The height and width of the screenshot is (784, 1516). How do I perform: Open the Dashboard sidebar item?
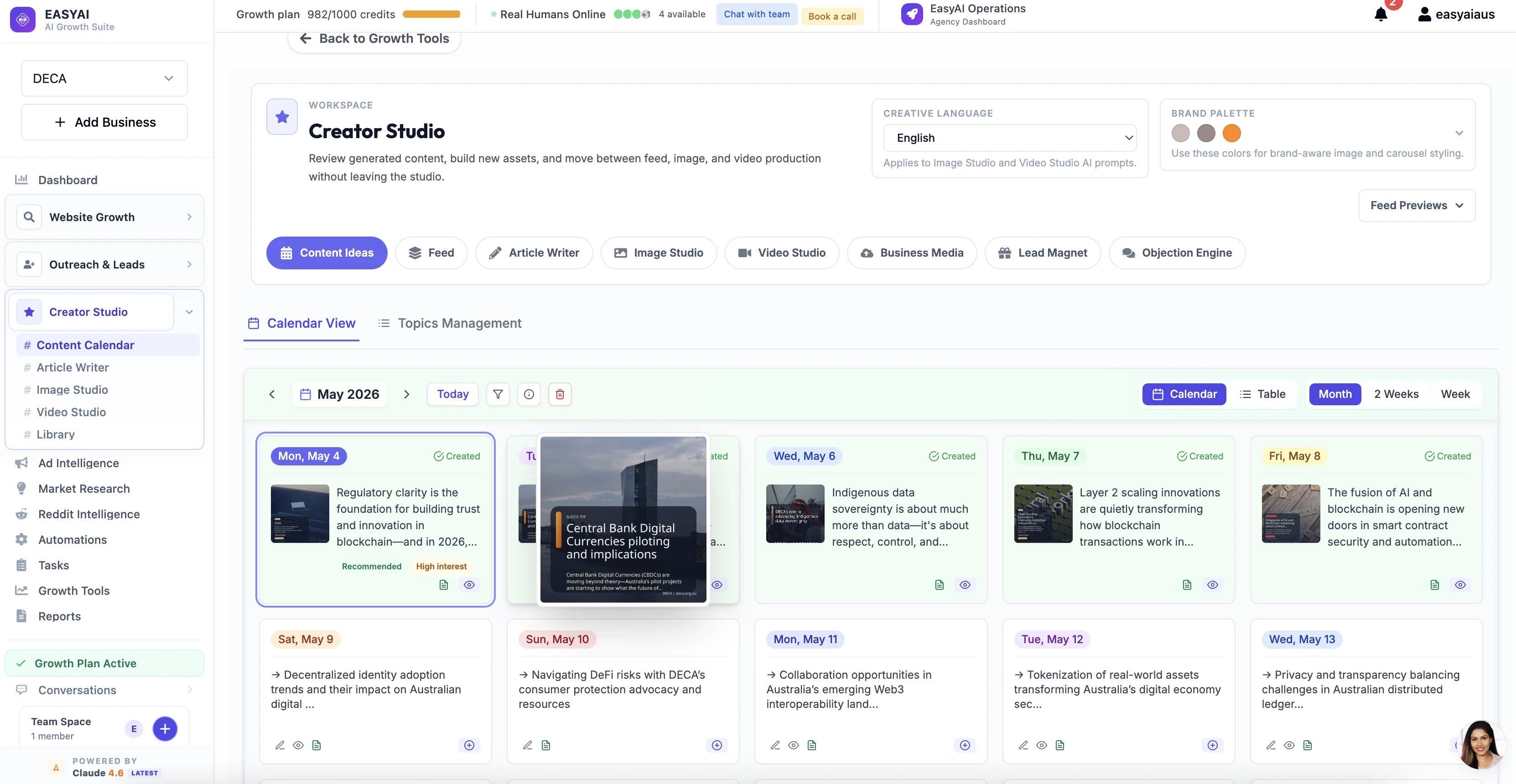(67, 180)
